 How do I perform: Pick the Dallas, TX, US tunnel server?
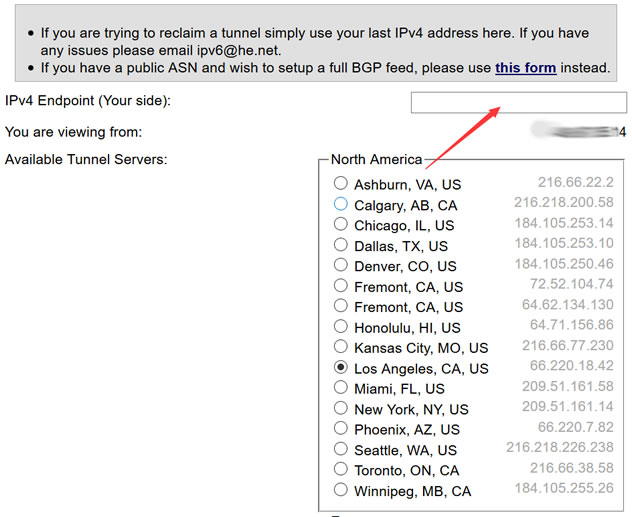point(341,244)
